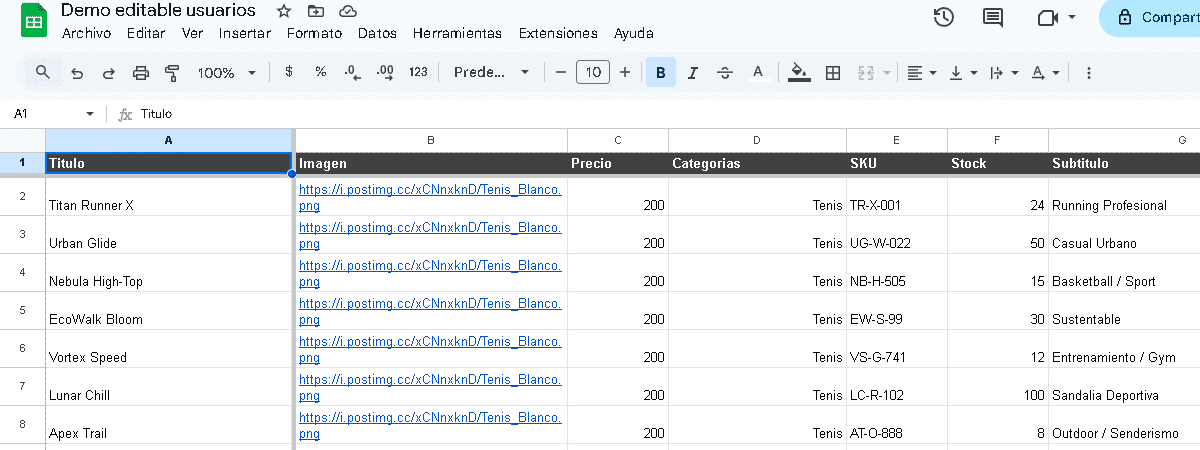
Task: Toggle italic formatting
Action: tap(693, 72)
